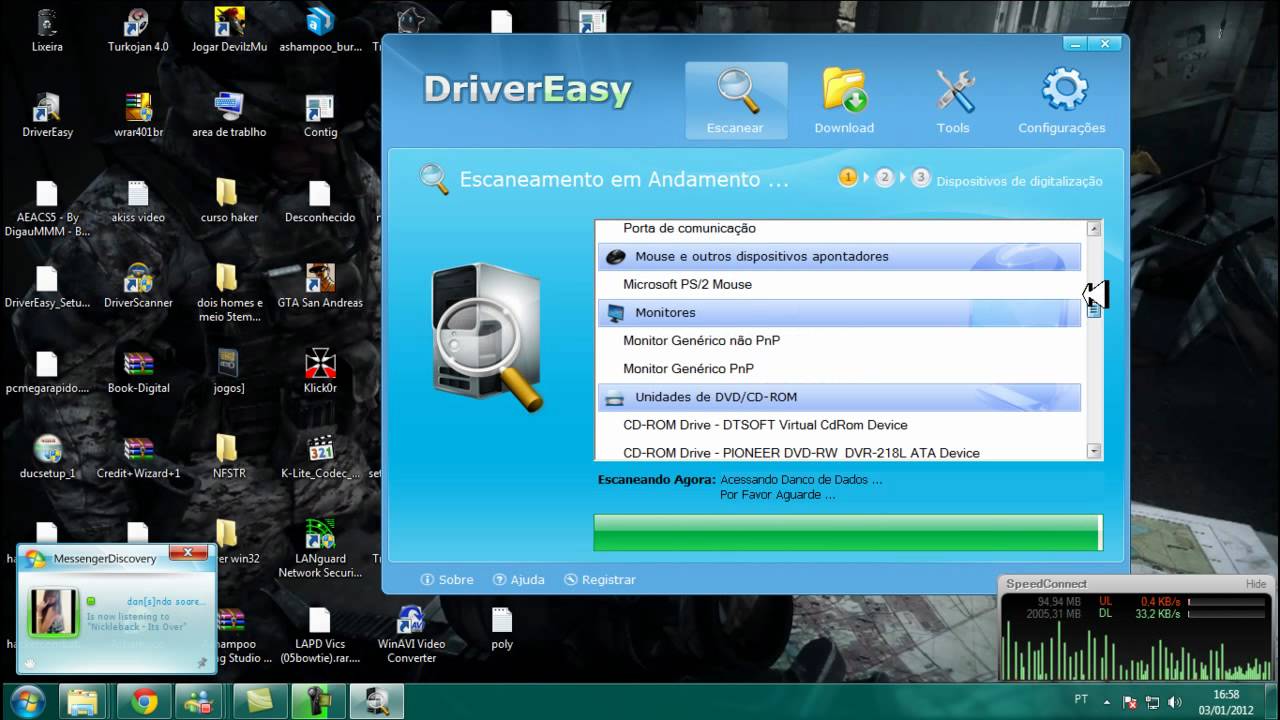Open the Windows Start menu
This screenshot has width=1280, height=720.
tap(27, 701)
